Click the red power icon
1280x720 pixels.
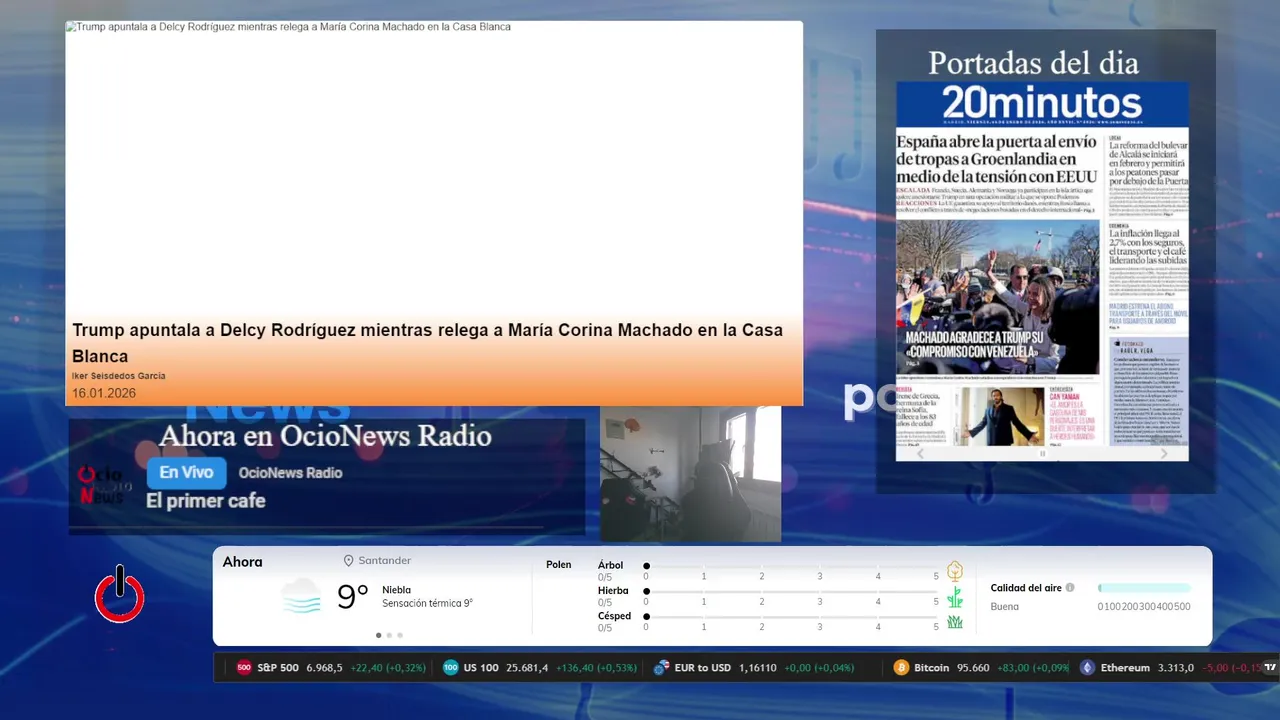point(120,594)
